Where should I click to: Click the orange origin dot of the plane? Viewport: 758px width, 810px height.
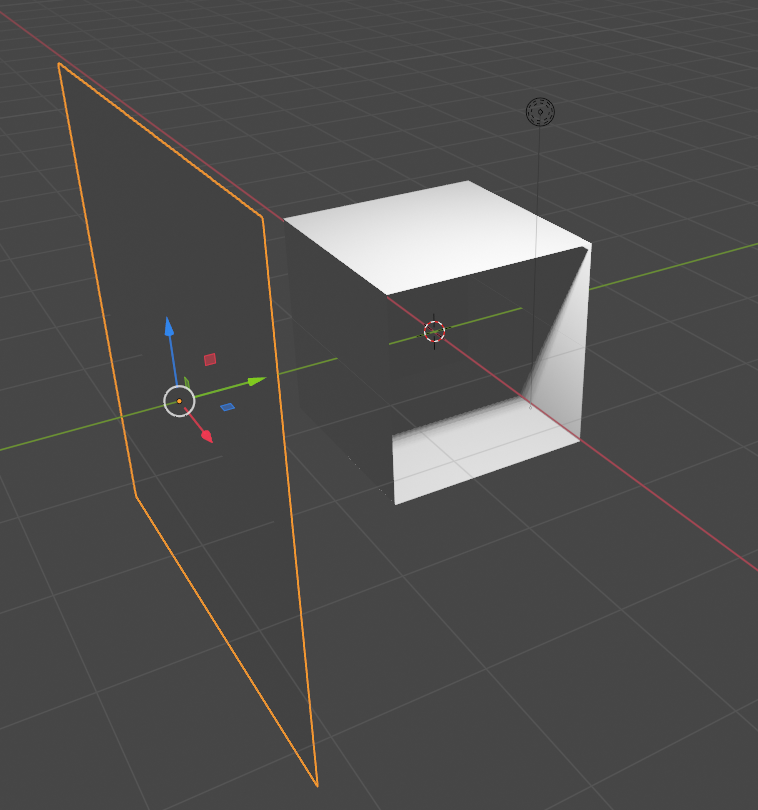pos(179,402)
